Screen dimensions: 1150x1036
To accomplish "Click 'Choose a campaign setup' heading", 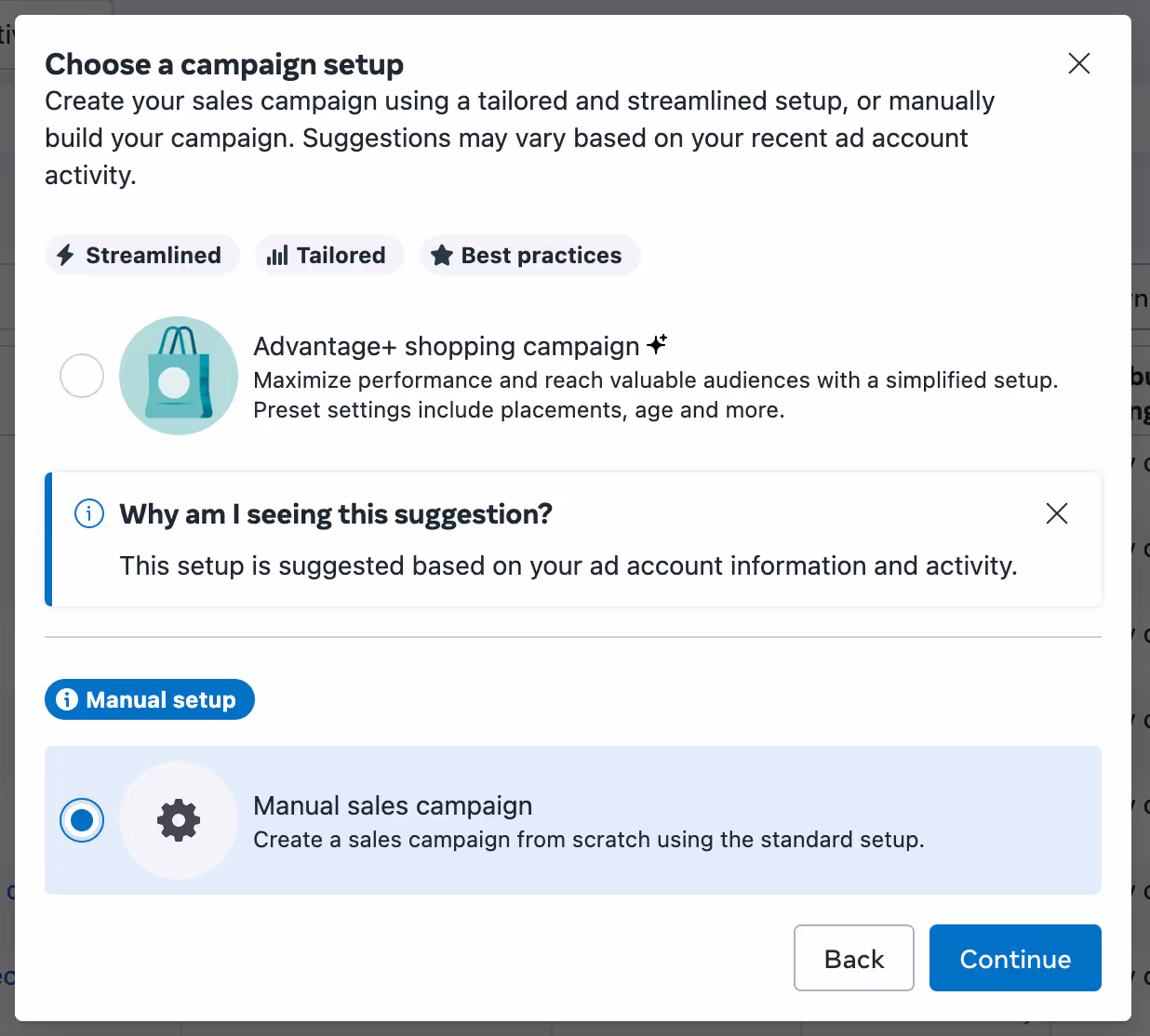I will point(224,64).
